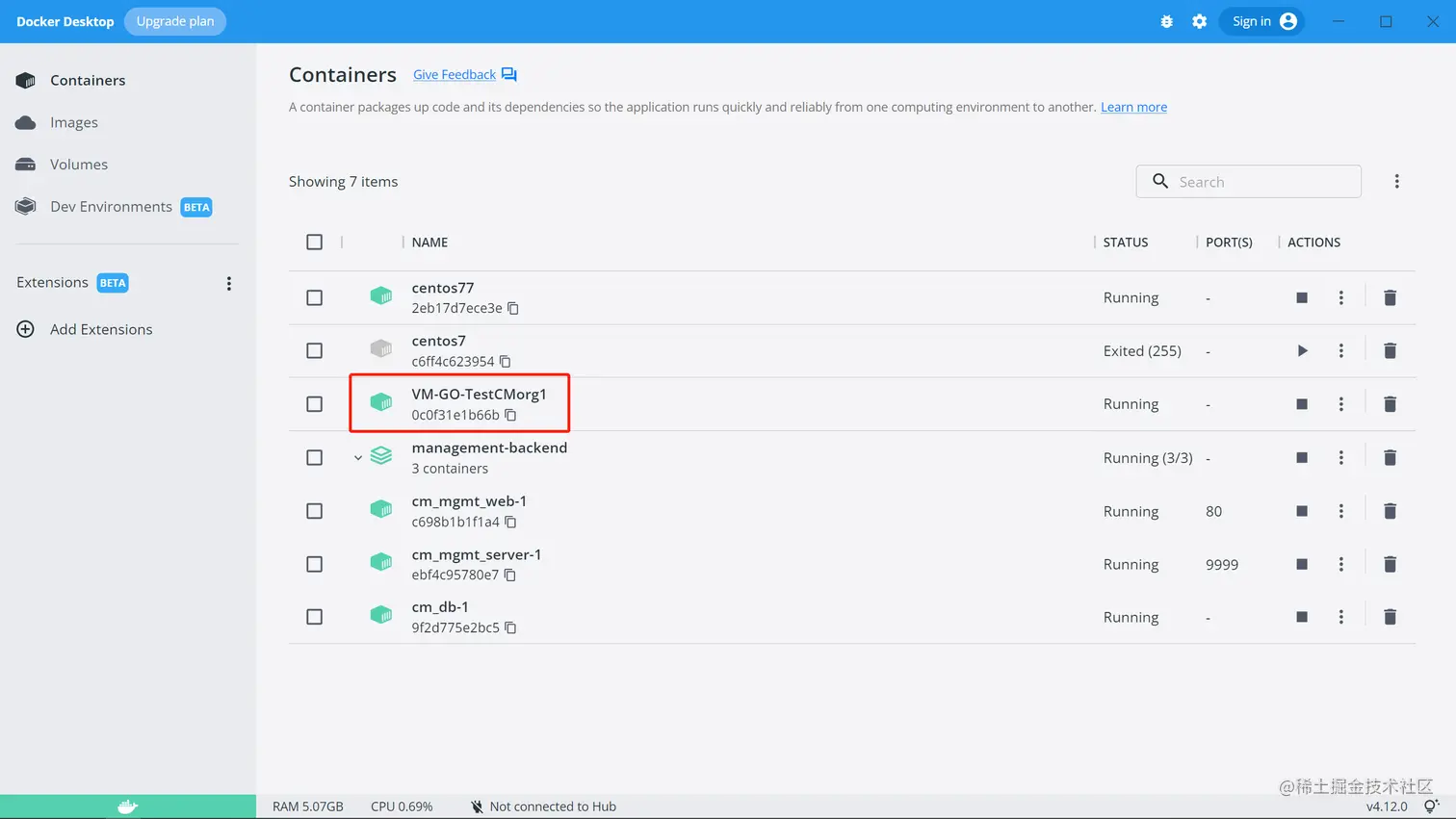Click the Docker whale status icon

(x=127, y=806)
